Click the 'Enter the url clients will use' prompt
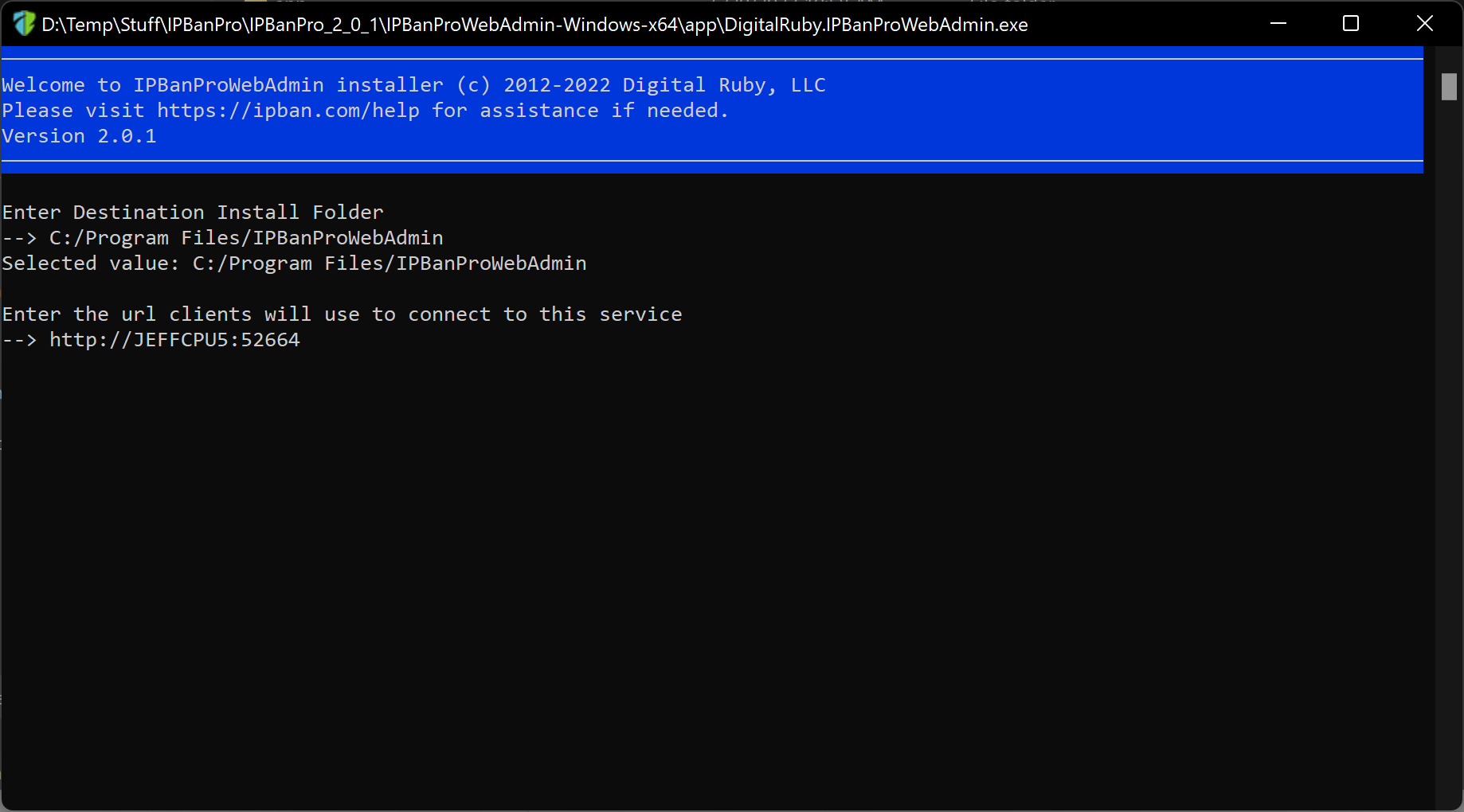Viewport: 1464px width, 812px height. tap(342, 314)
